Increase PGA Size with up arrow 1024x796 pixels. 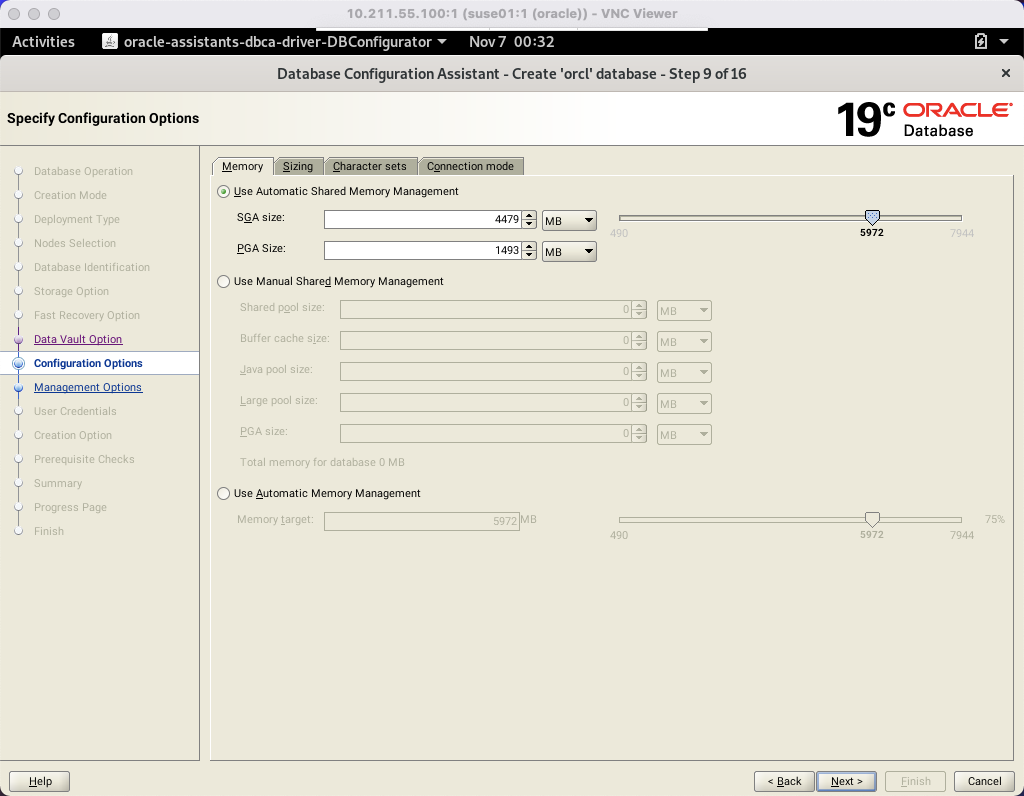(529, 246)
